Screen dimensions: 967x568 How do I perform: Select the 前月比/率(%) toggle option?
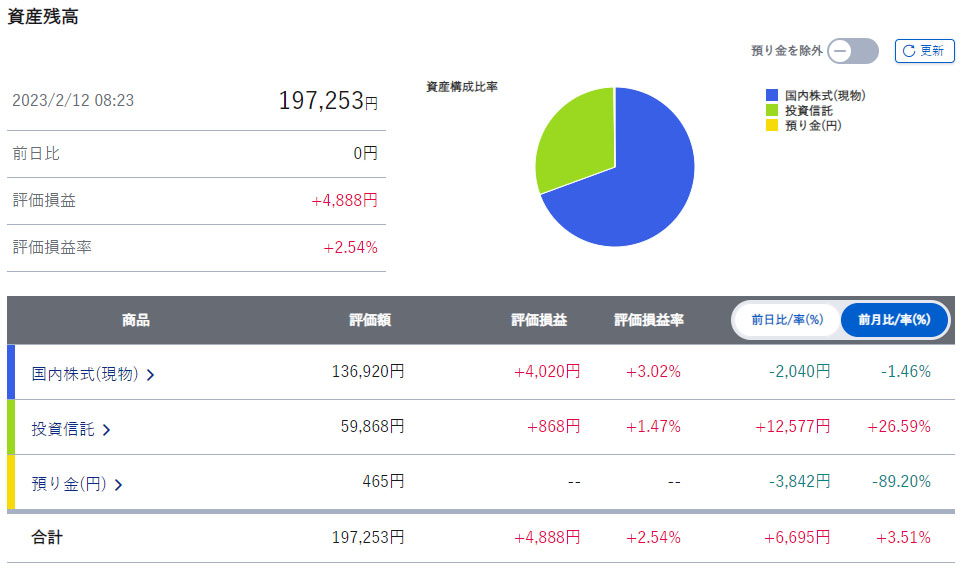click(893, 320)
